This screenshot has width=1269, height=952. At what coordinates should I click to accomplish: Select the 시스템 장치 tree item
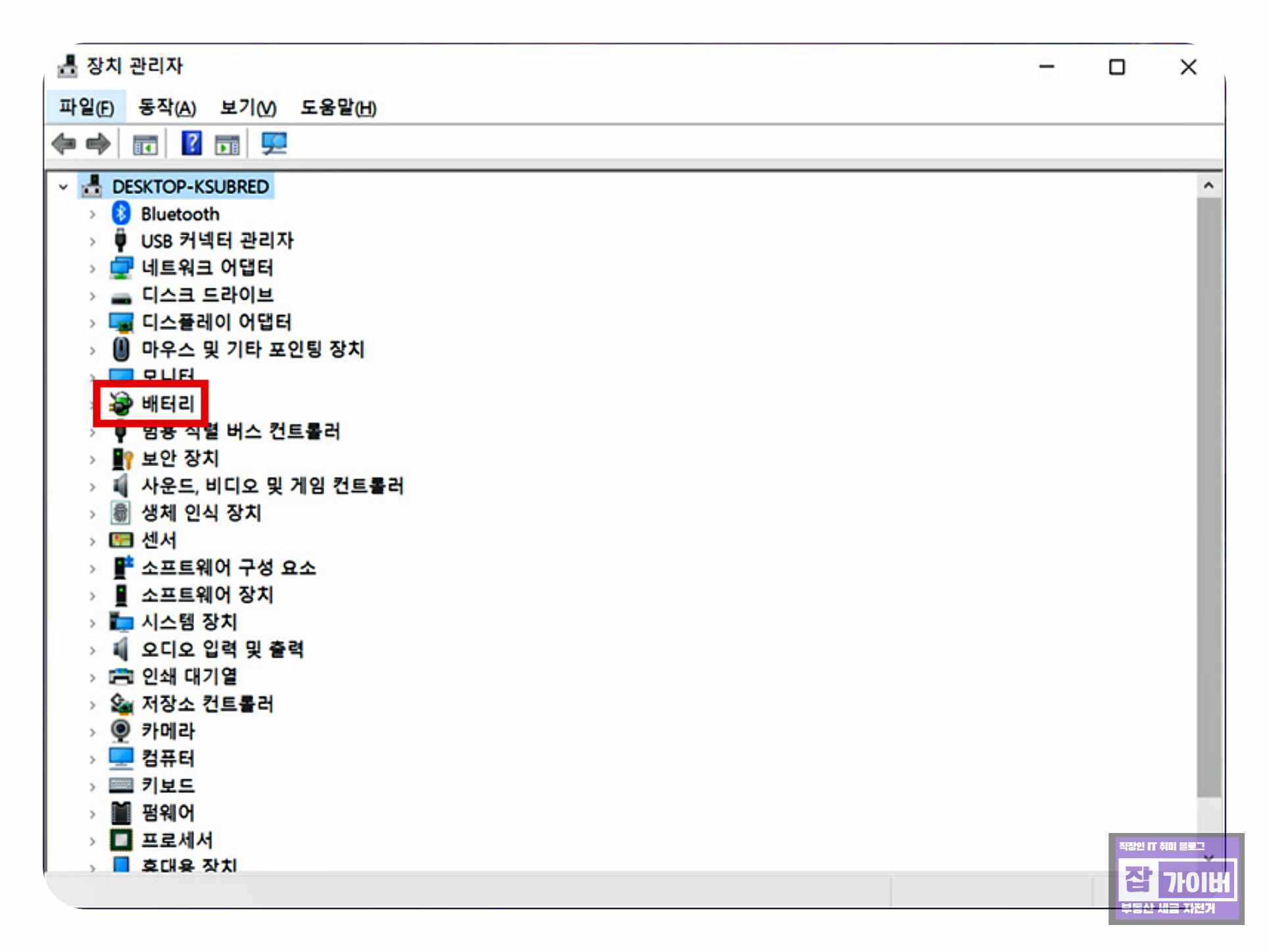point(189,622)
